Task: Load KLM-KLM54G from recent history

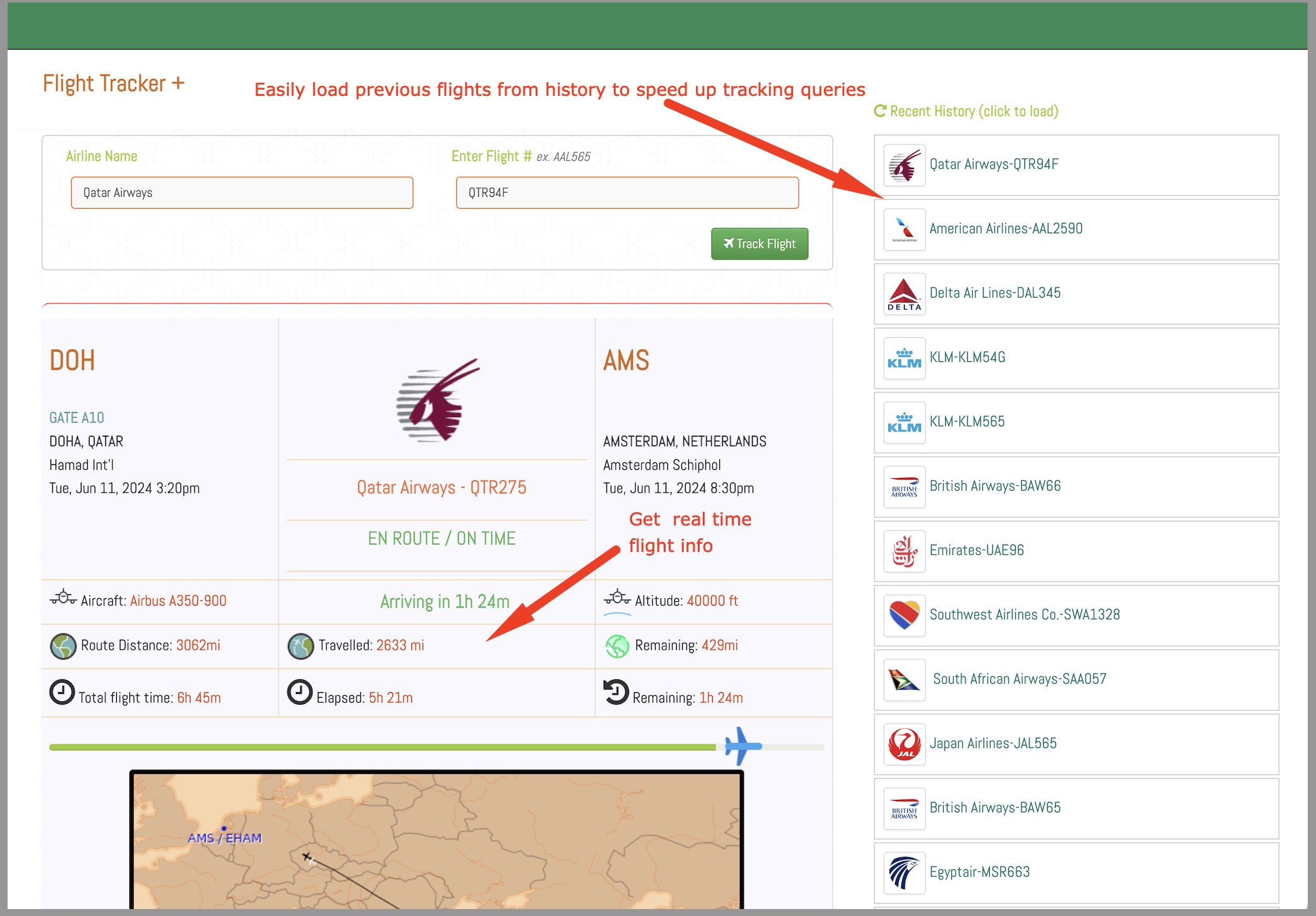Action: [x=968, y=358]
